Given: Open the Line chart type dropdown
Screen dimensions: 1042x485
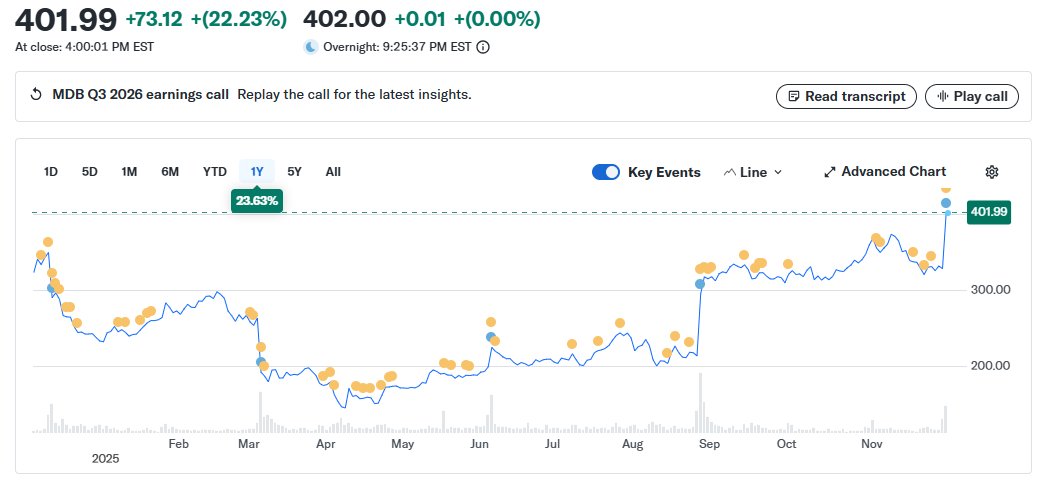Looking at the screenshot, I should tap(753, 172).
